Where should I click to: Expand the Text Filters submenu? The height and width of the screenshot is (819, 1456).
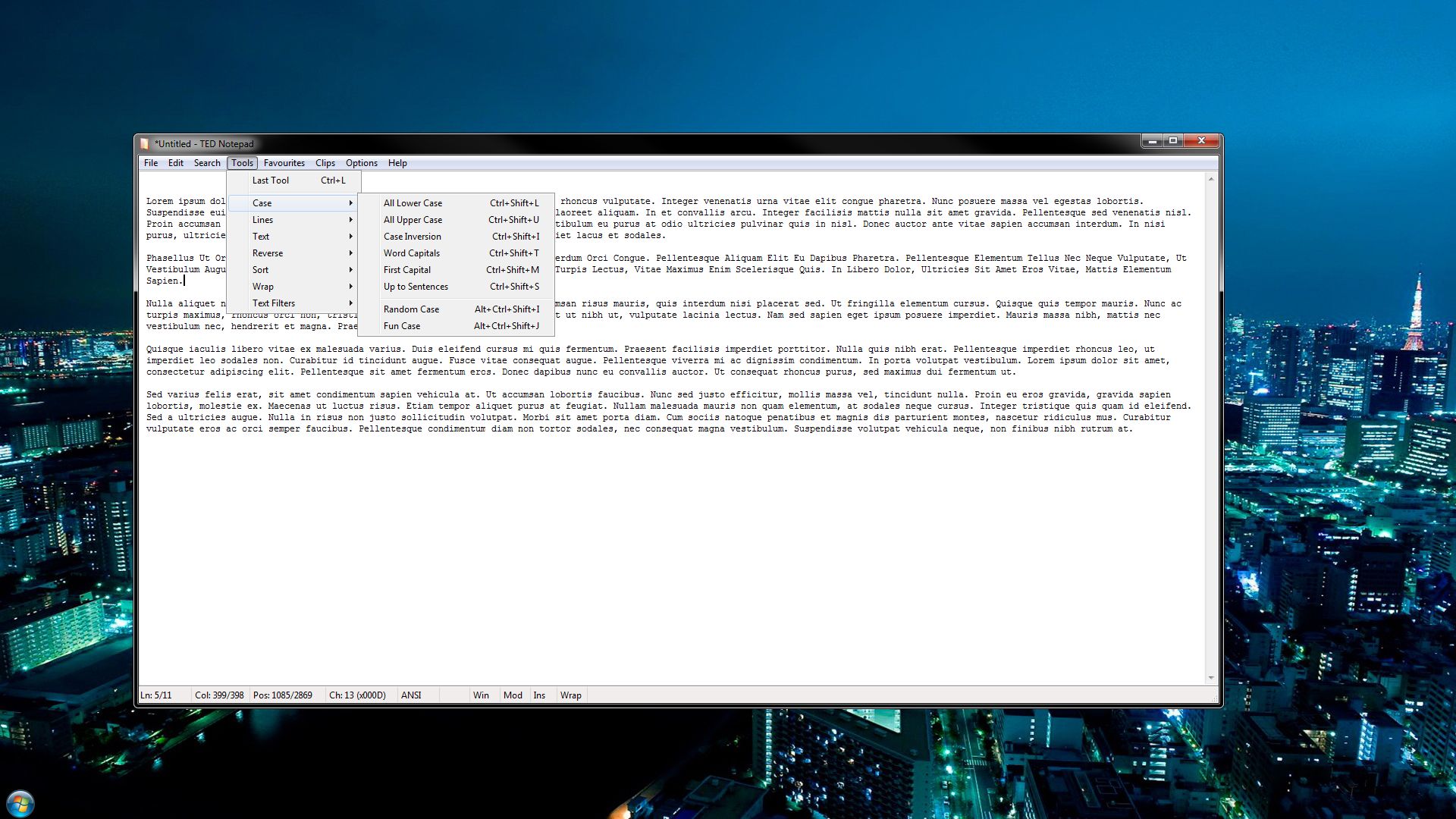(x=274, y=303)
